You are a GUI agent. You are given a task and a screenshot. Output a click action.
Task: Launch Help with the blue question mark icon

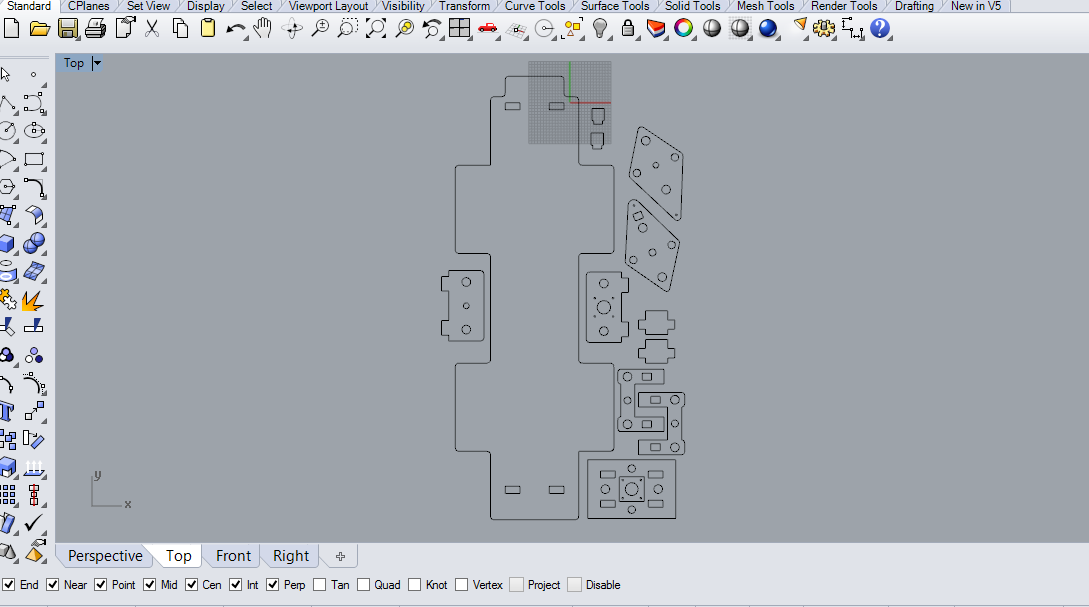click(x=878, y=29)
